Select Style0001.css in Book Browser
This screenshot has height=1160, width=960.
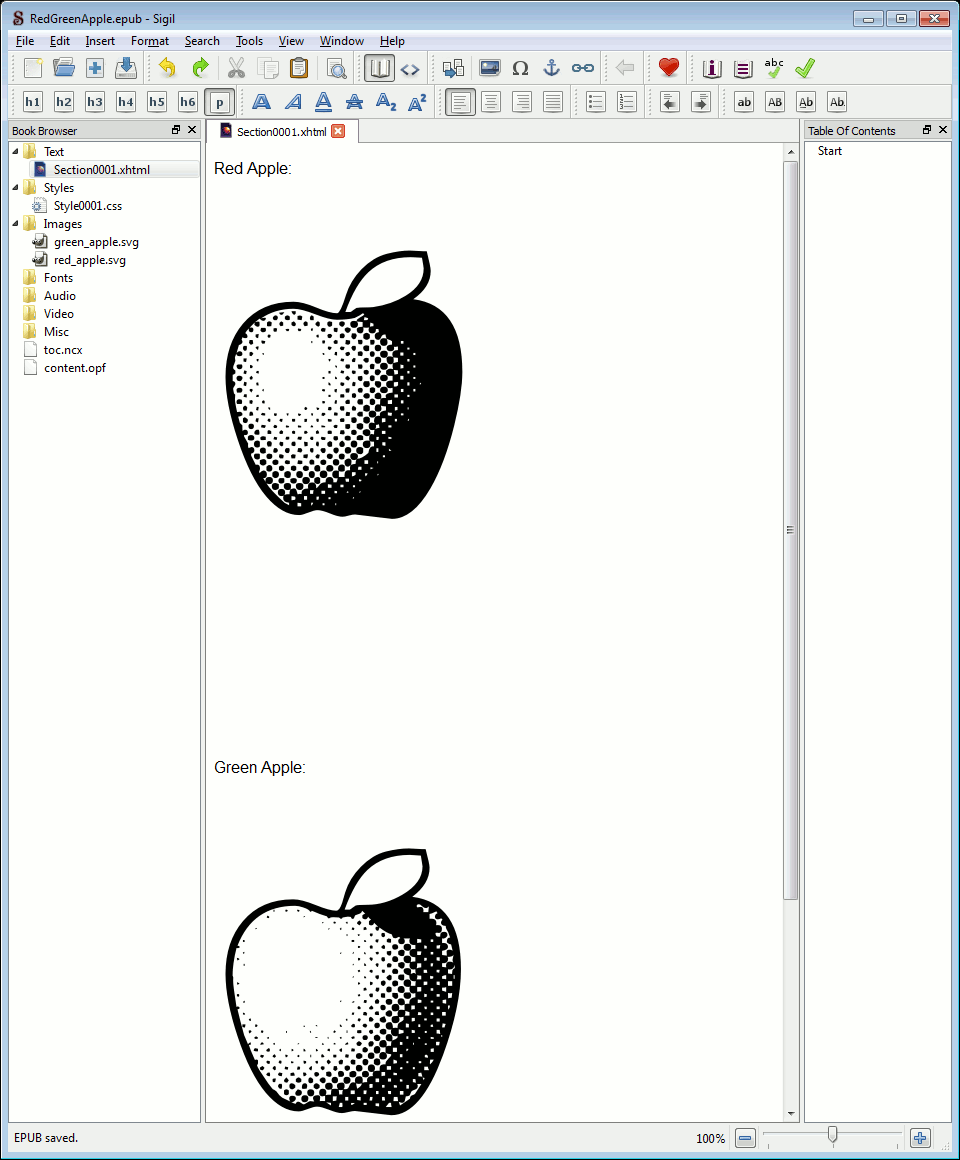pyautogui.click(x=87, y=206)
